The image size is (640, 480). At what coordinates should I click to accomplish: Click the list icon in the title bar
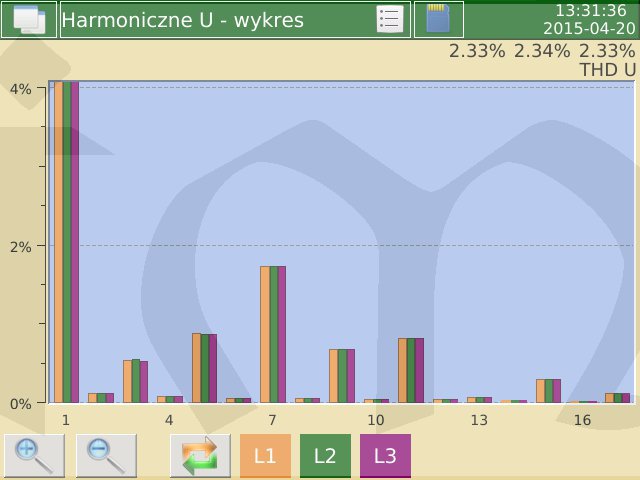click(x=389, y=19)
